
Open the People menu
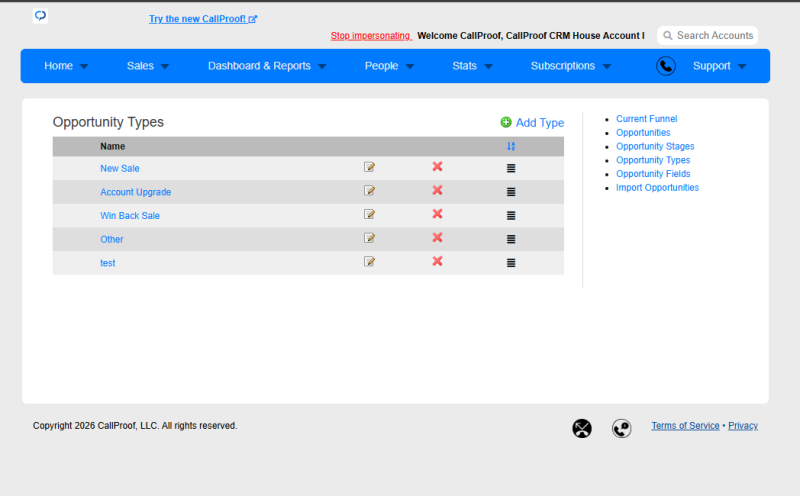tap(381, 66)
